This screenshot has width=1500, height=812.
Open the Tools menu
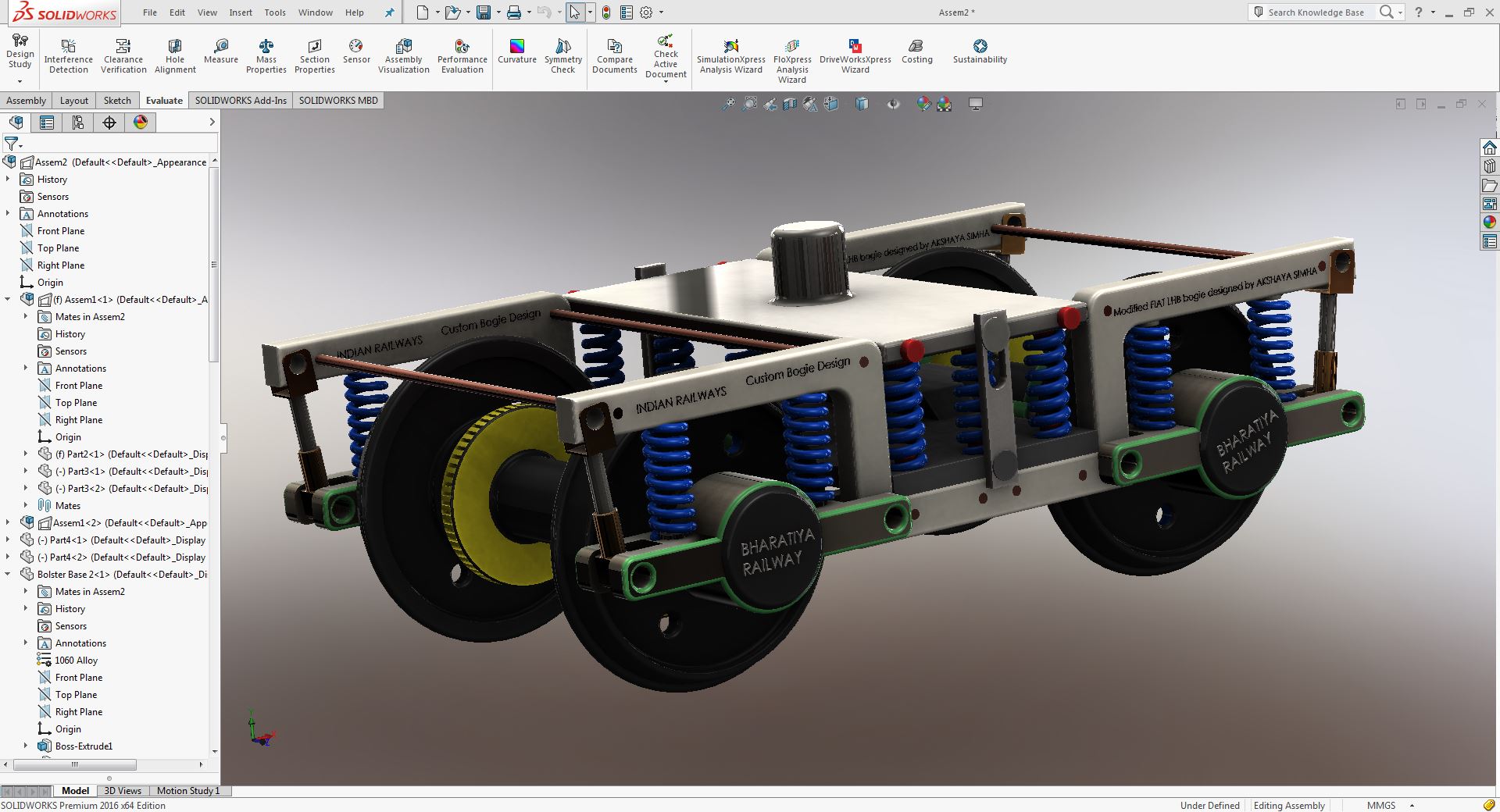tap(275, 12)
